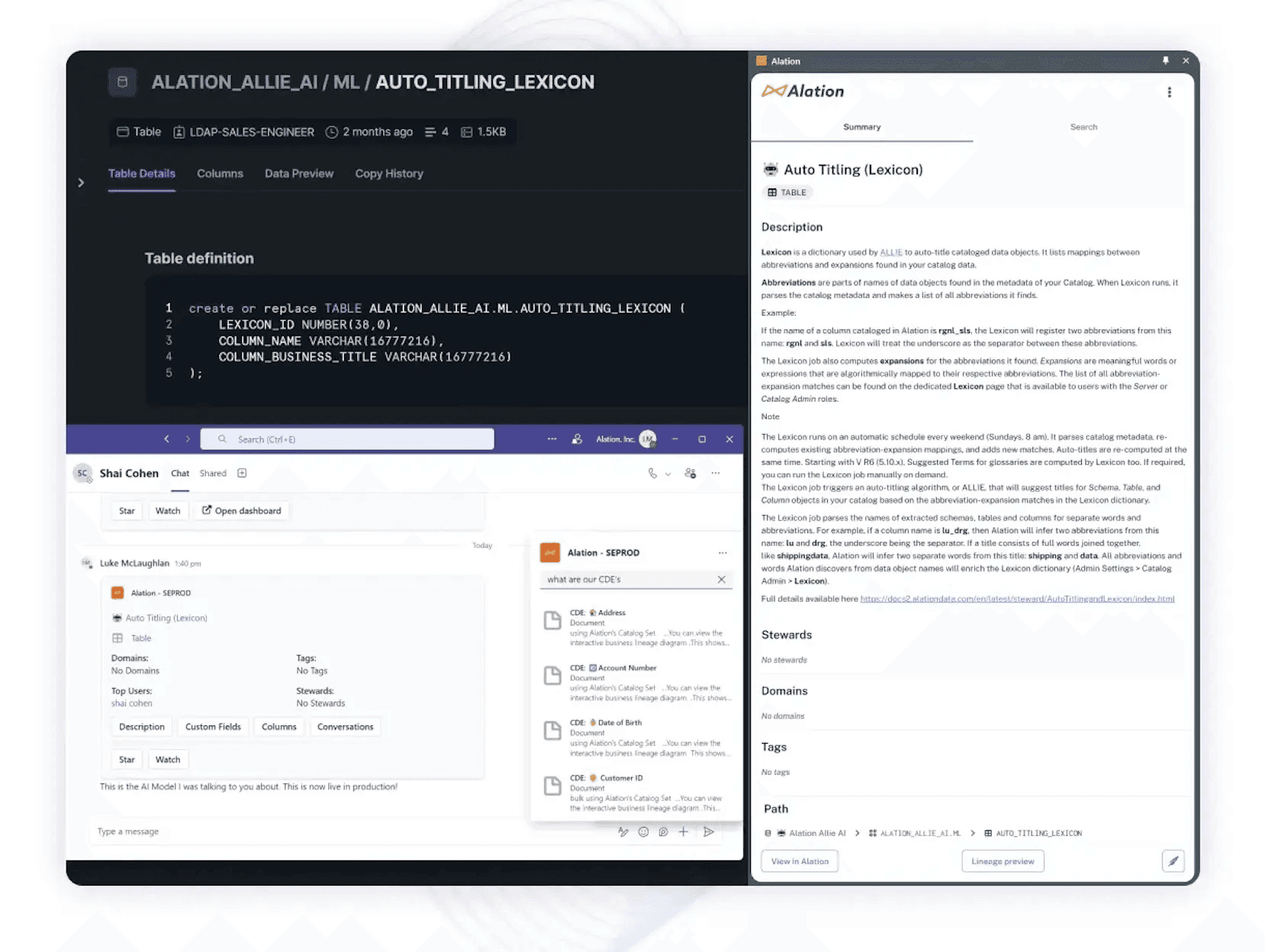Click the plus actions icon in compose
1265x952 pixels.
point(684,832)
